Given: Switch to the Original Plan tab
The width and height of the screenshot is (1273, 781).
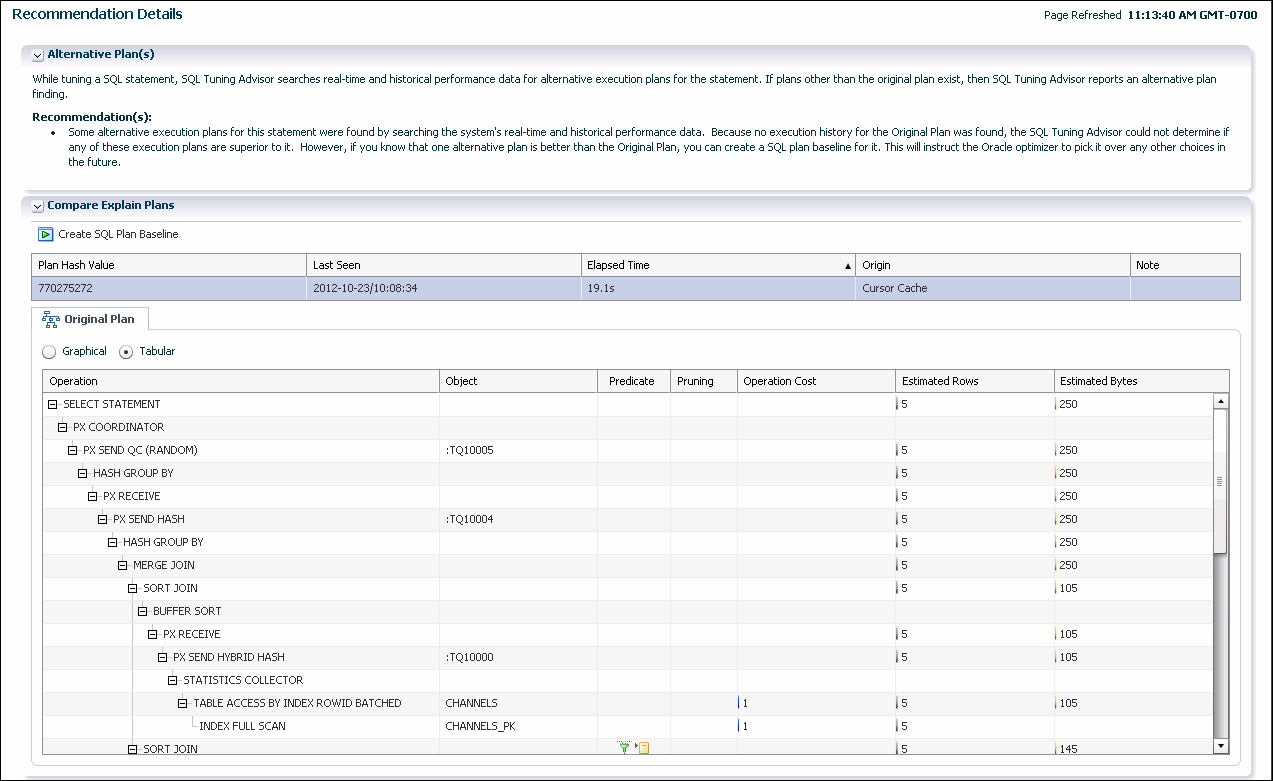Looking at the screenshot, I should click(100, 319).
